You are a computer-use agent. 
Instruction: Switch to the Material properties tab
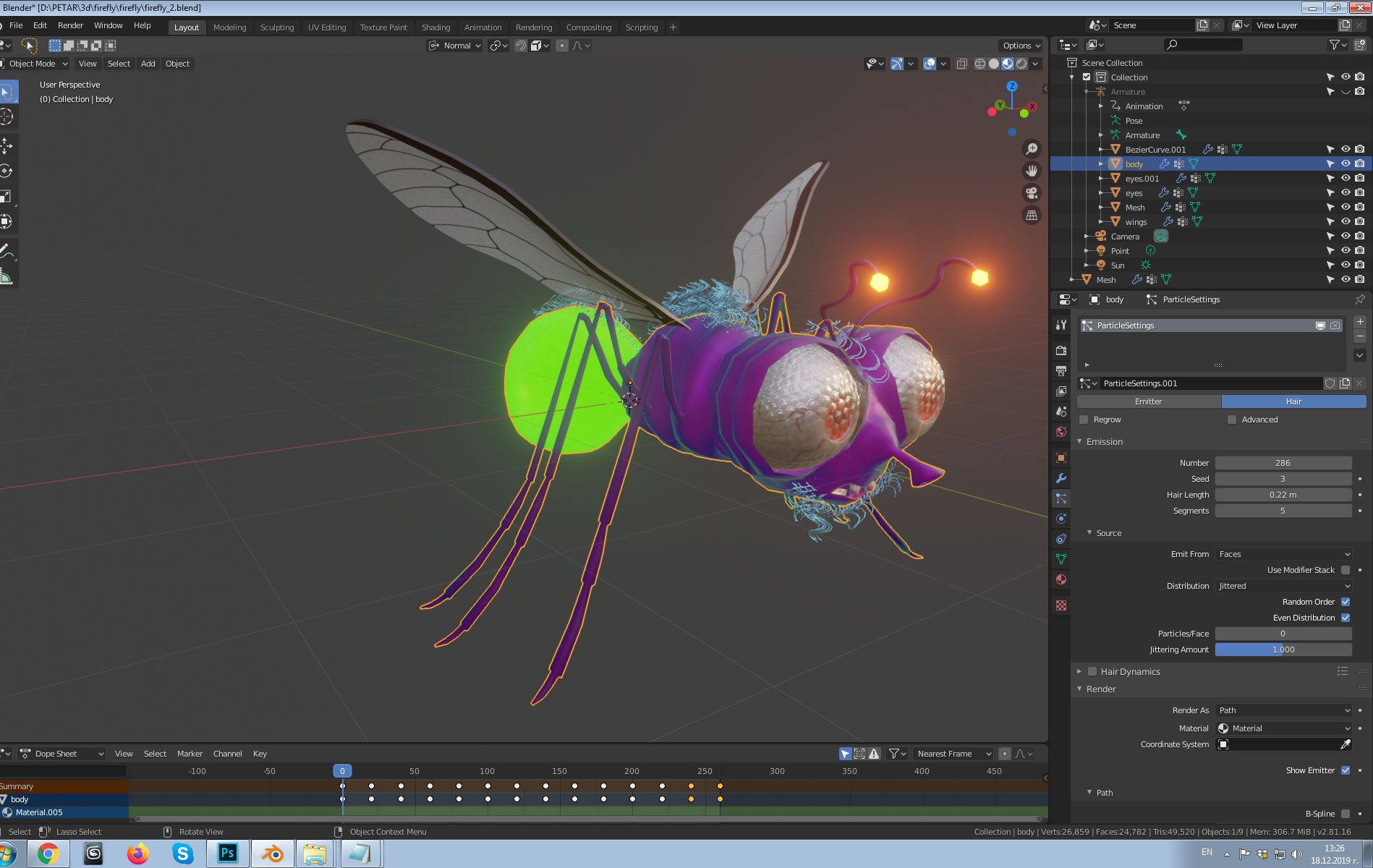[1060, 579]
